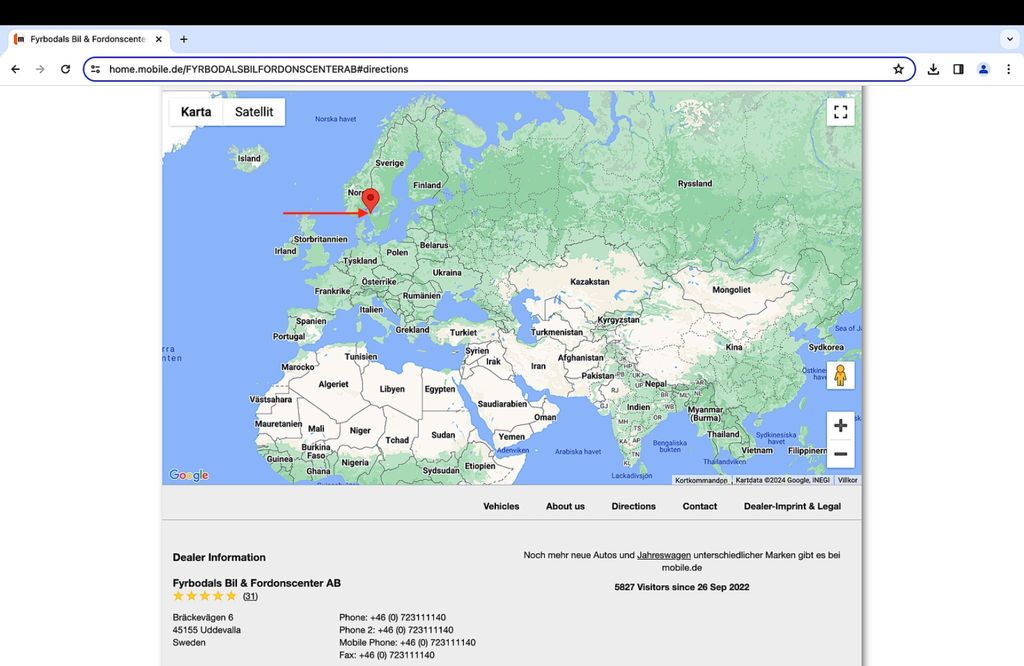This screenshot has height=666, width=1024.
Task: Reload the current page
Action: pos(65,69)
